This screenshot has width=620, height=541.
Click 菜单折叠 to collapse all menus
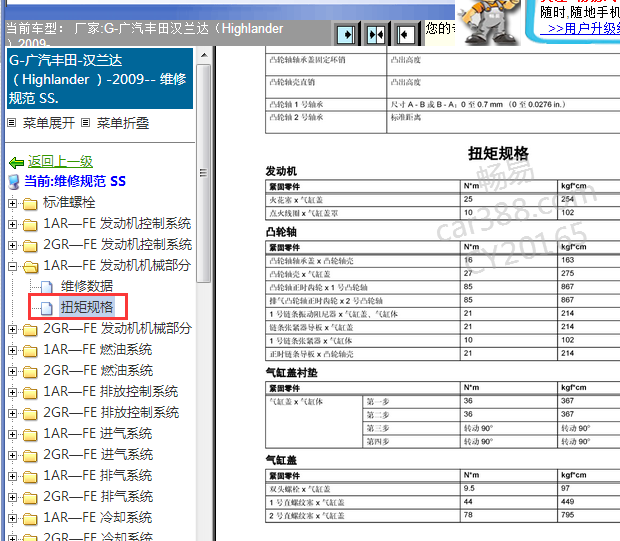click(x=123, y=123)
